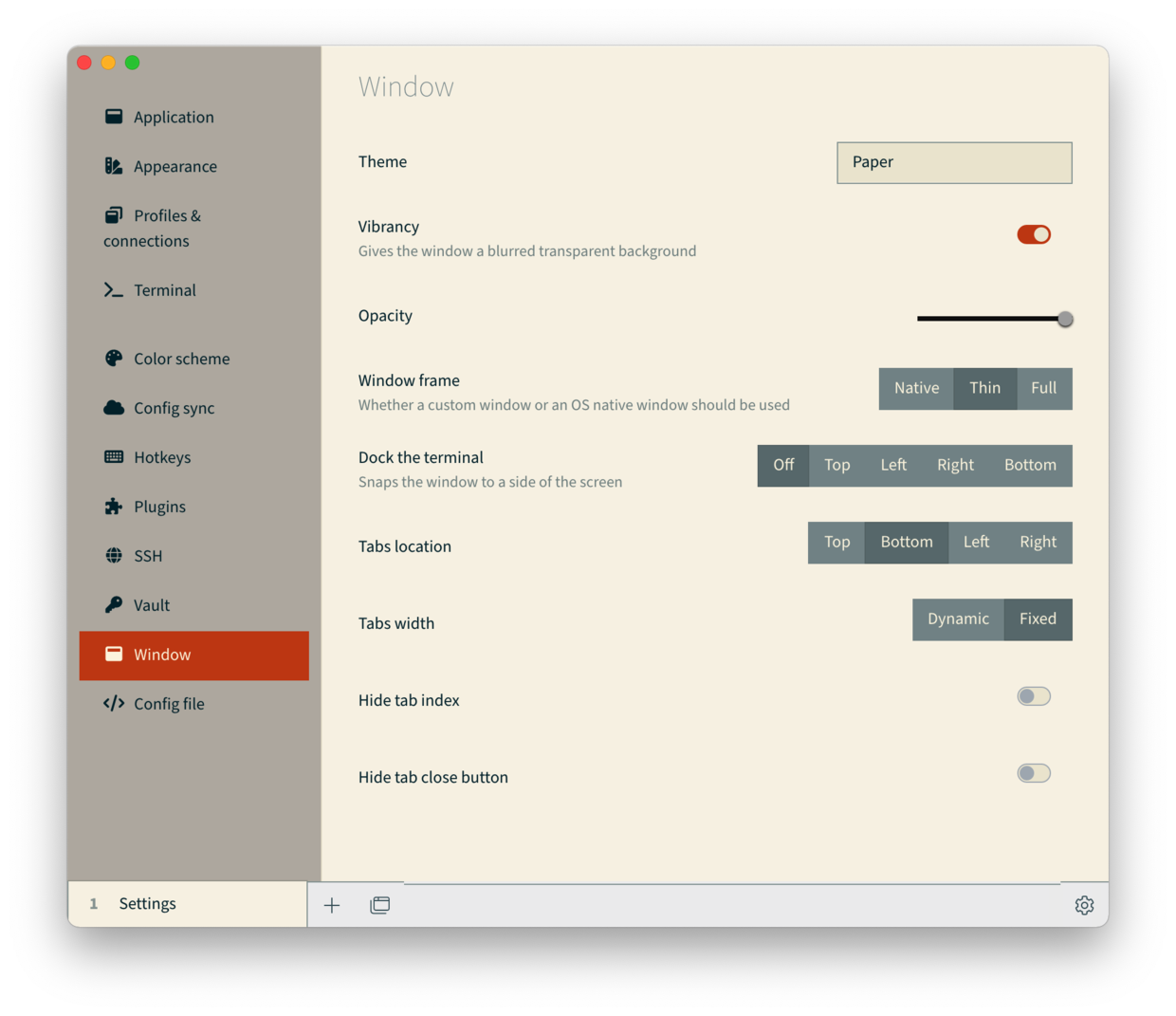Click the settings gear icon
The image size is (1176, 1016).
tap(1084, 905)
